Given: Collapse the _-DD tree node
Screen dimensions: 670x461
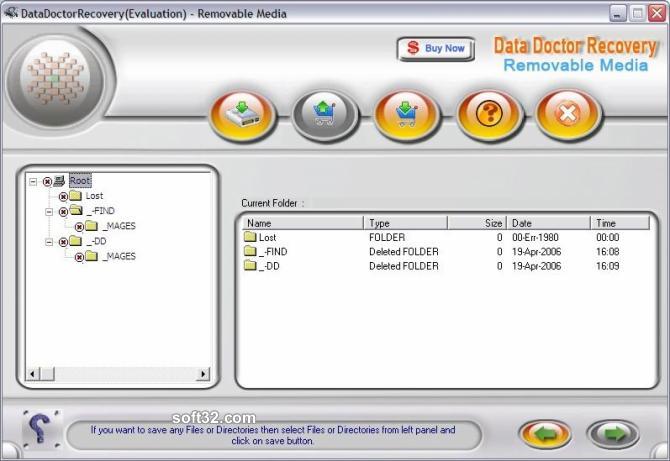Looking at the screenshot, I should tap(49, 242).
